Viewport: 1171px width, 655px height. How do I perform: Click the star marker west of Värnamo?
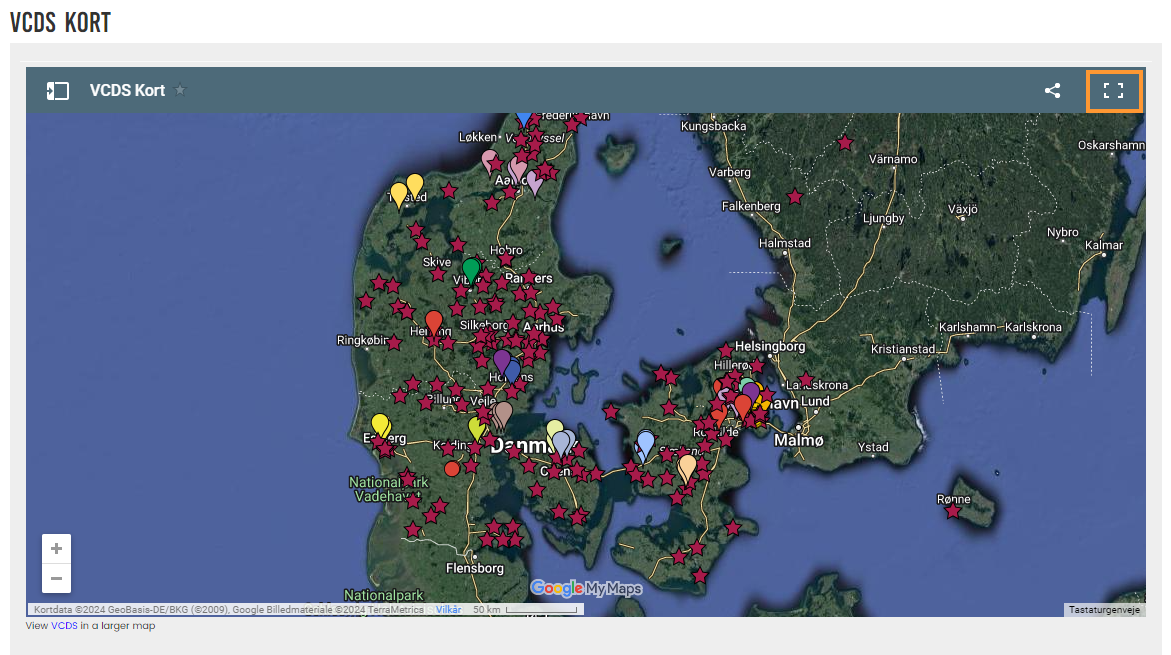(845, 143)
